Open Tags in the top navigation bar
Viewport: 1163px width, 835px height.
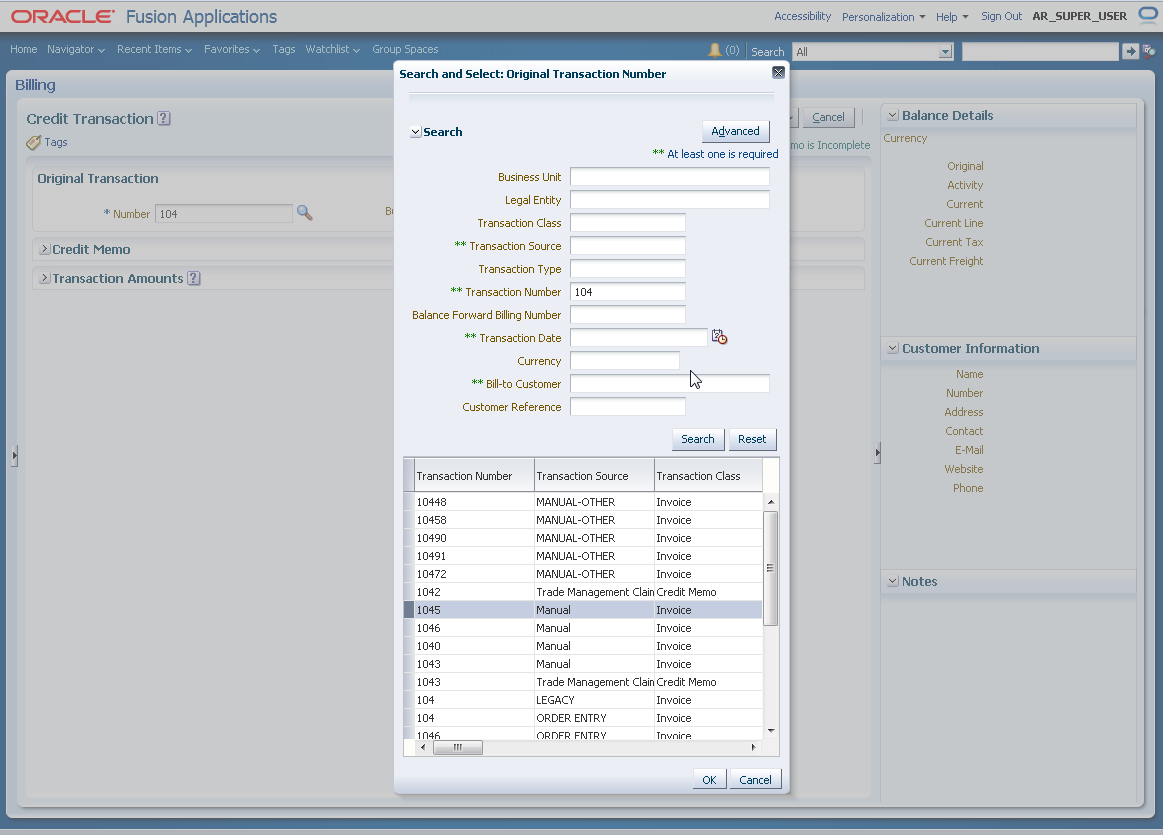pos(283,49)
